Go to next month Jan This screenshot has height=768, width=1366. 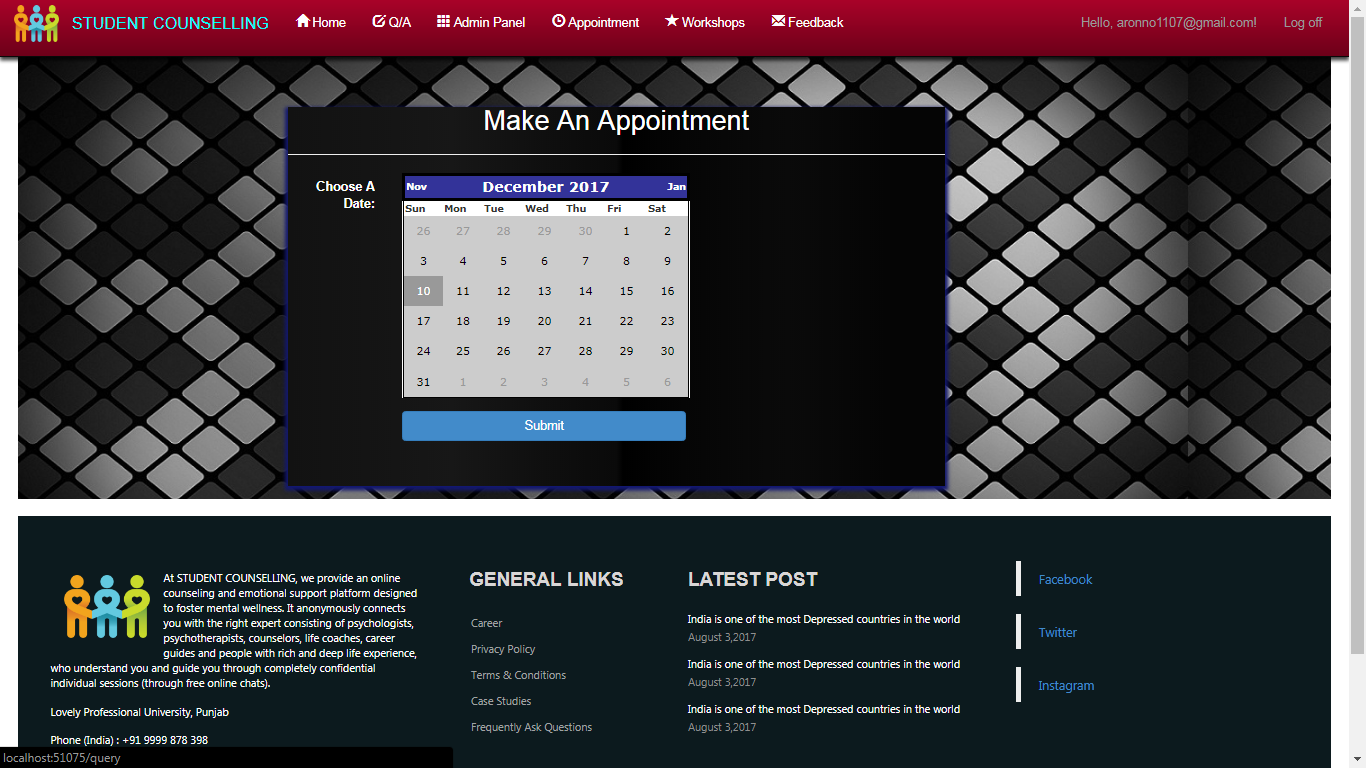pyautogui.click(x=677, y=187)
